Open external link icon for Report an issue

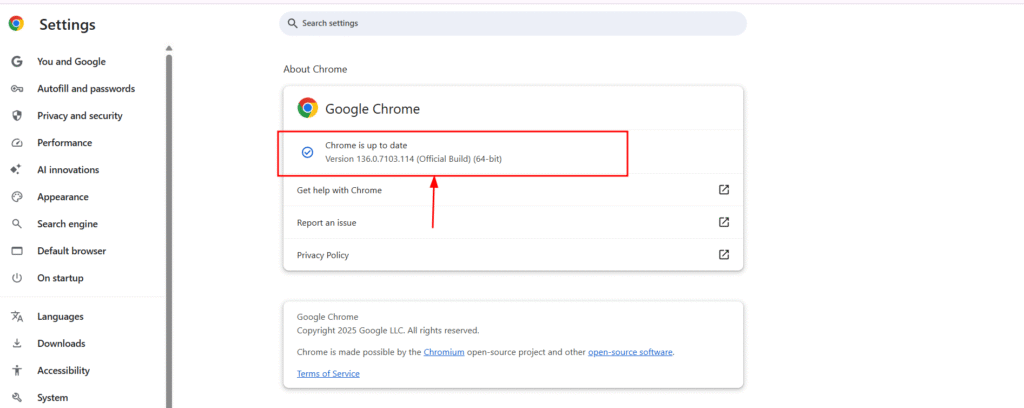[724, 222]
